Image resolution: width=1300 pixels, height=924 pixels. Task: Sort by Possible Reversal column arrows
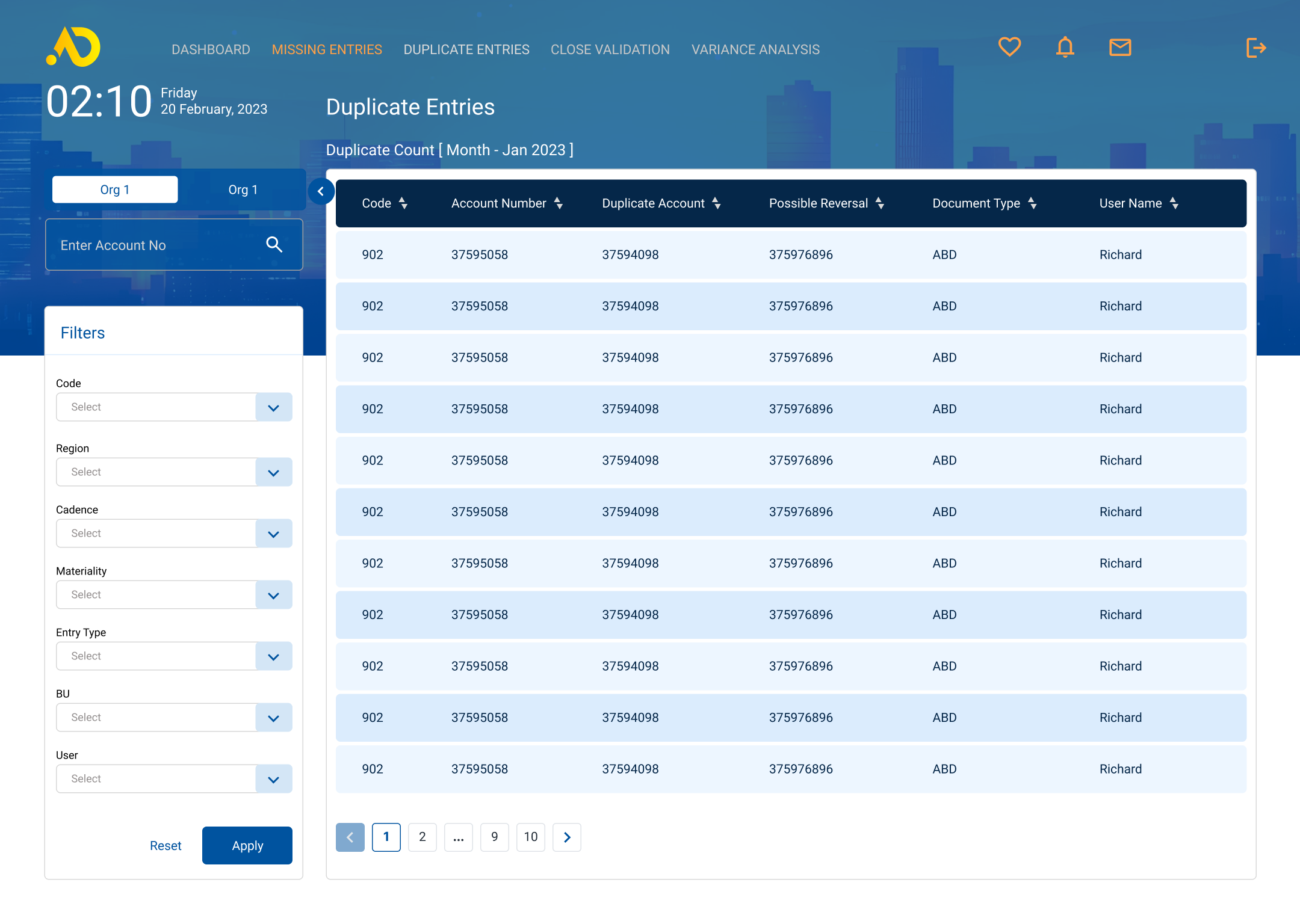point(880,203)
